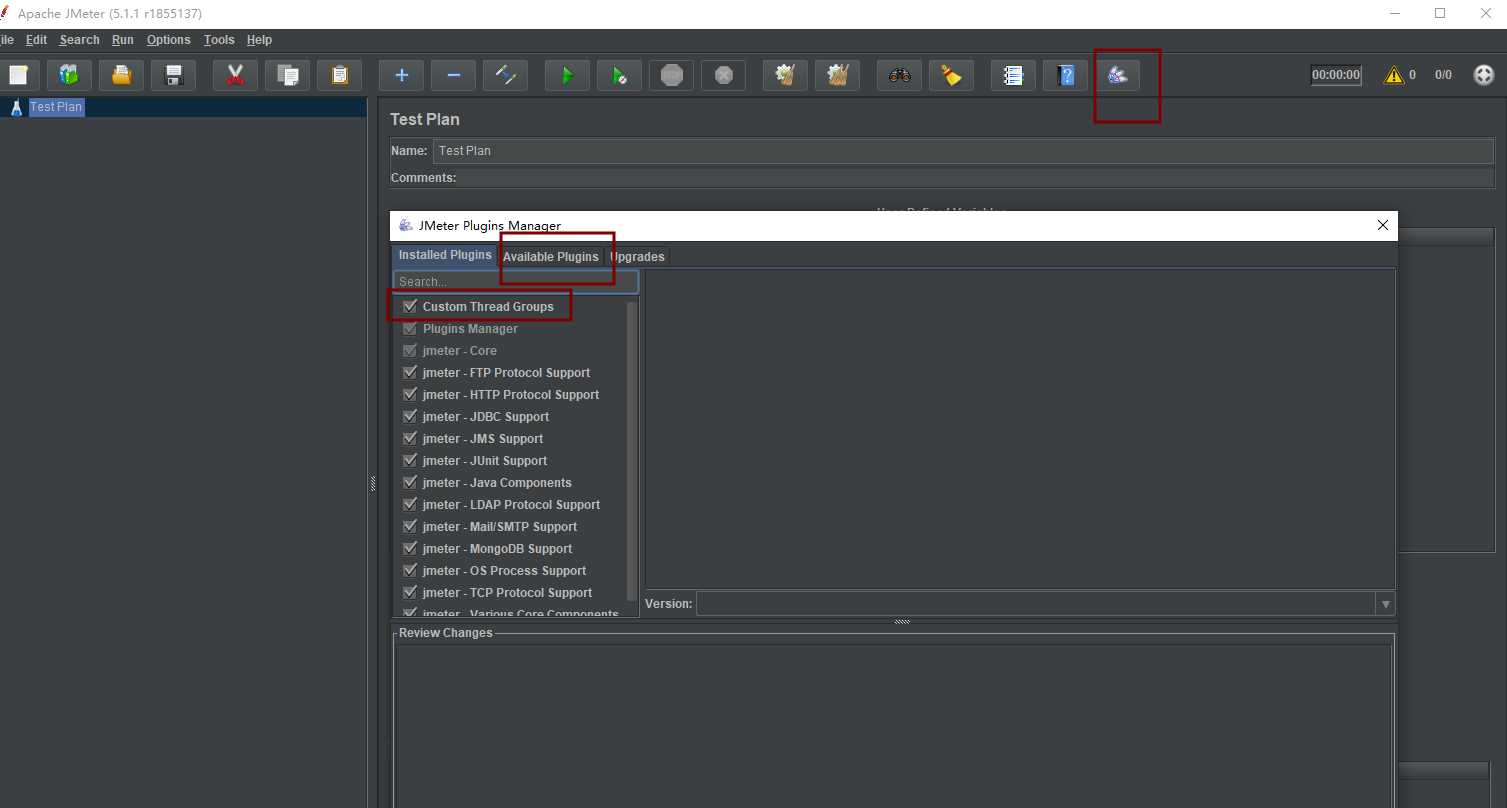Select Plugins Manager list entry
The width and height of the screenshot is (1507, 808).
coord(470,329)
